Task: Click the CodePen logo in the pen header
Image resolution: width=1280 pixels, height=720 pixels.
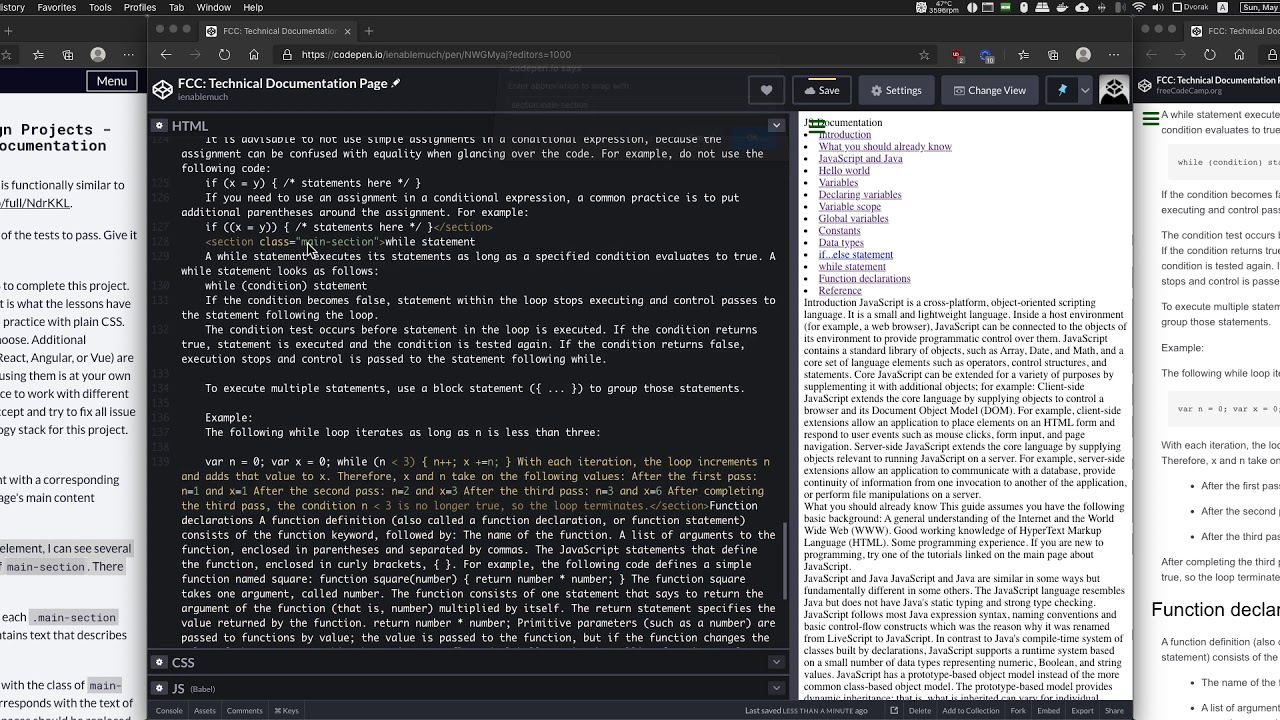Action: (162, 90)
